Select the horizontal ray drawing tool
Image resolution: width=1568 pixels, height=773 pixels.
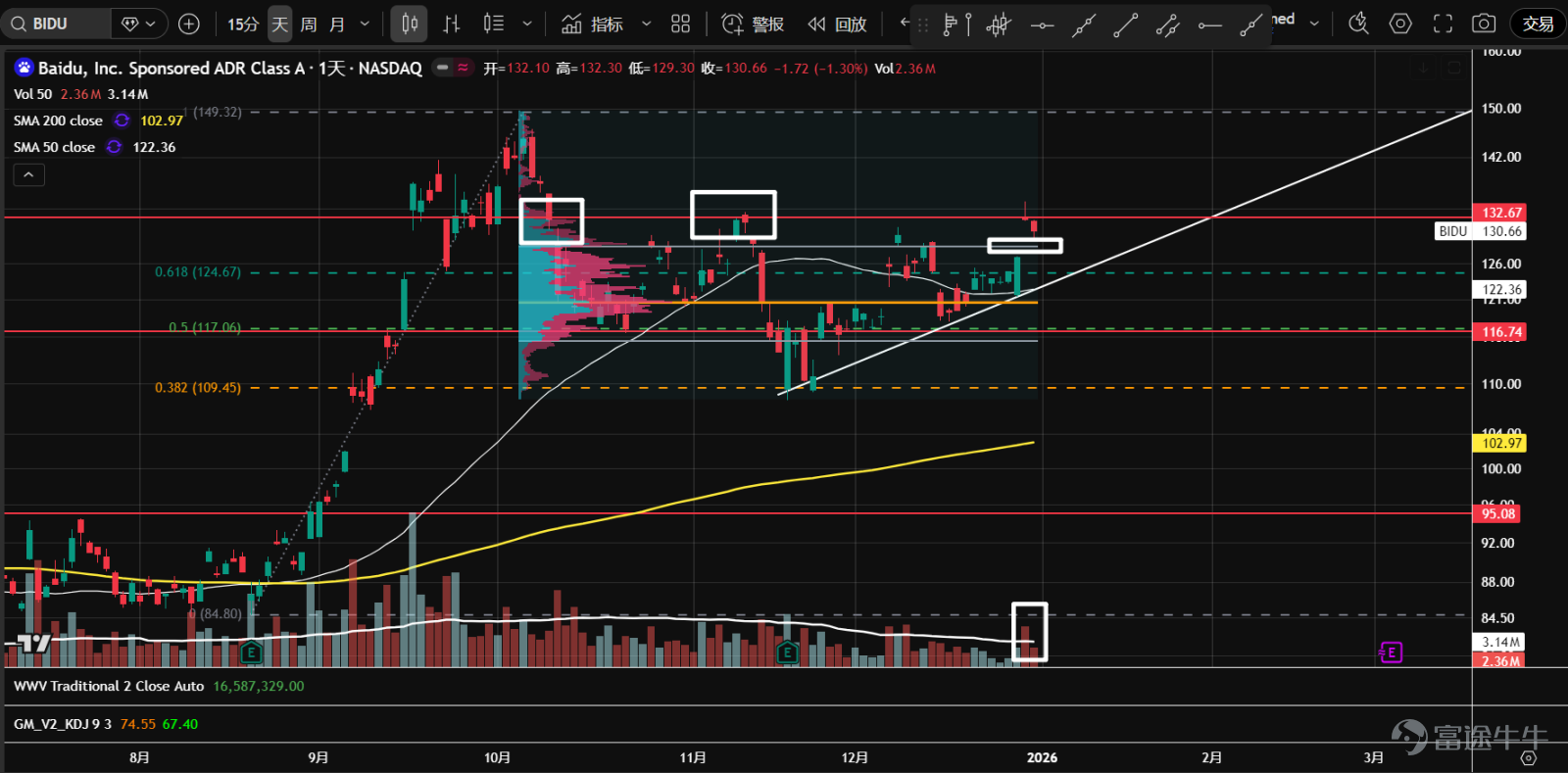pyautogui.click(x=1209, y=25)
